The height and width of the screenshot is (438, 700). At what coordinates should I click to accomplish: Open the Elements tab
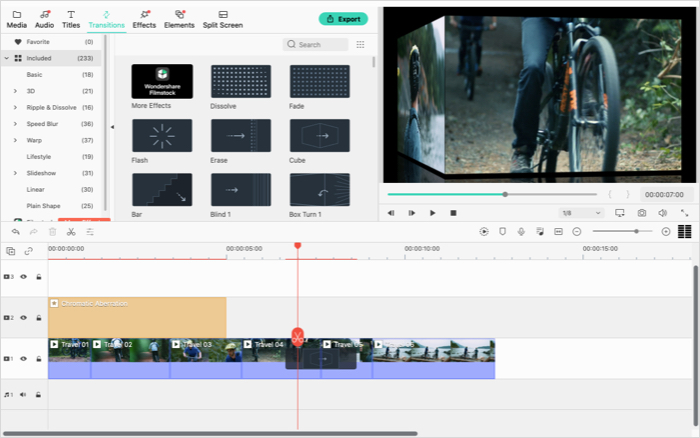click(179, 20)
